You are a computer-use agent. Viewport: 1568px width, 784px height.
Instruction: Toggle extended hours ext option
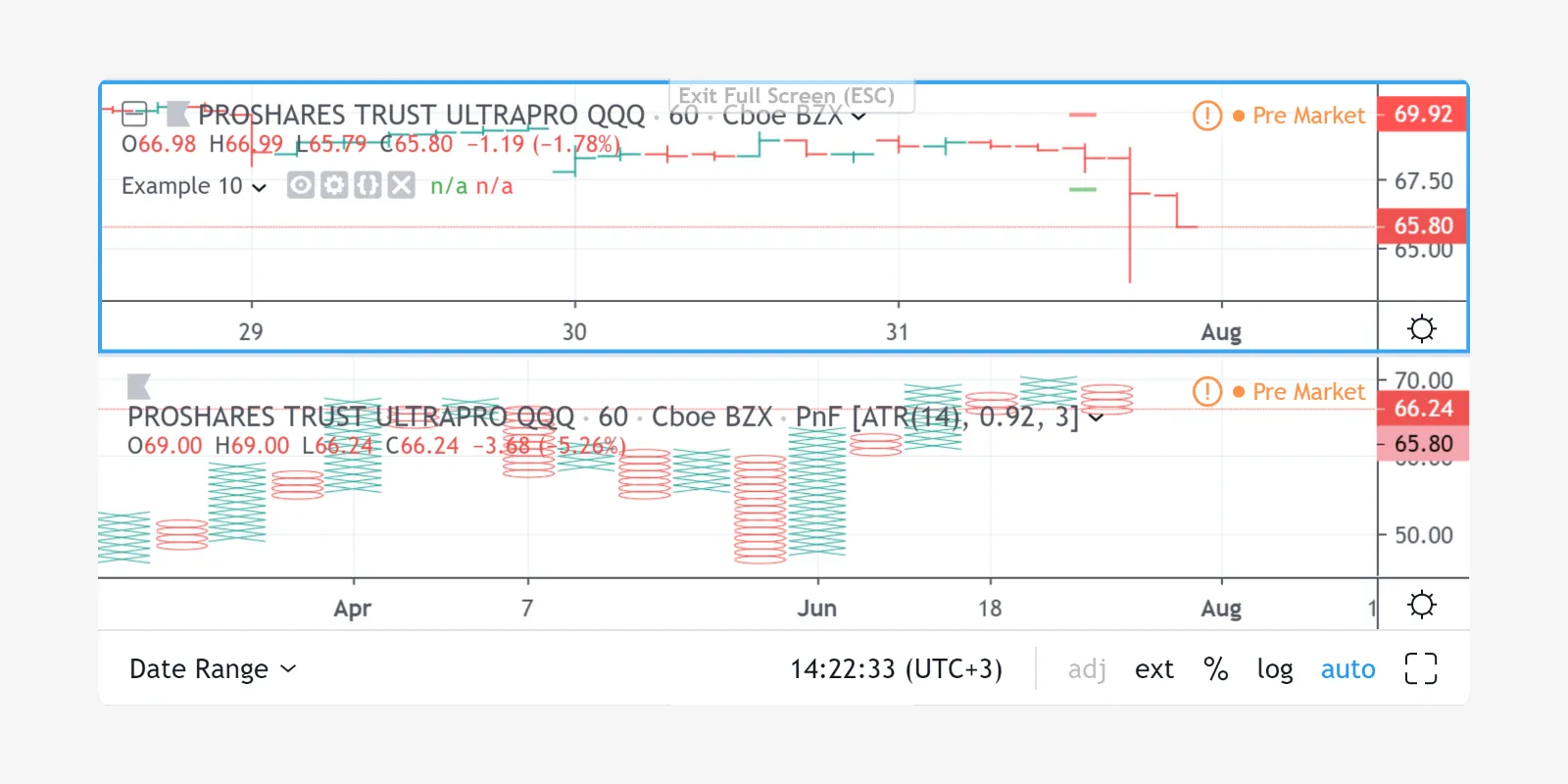click(1154, 669)
